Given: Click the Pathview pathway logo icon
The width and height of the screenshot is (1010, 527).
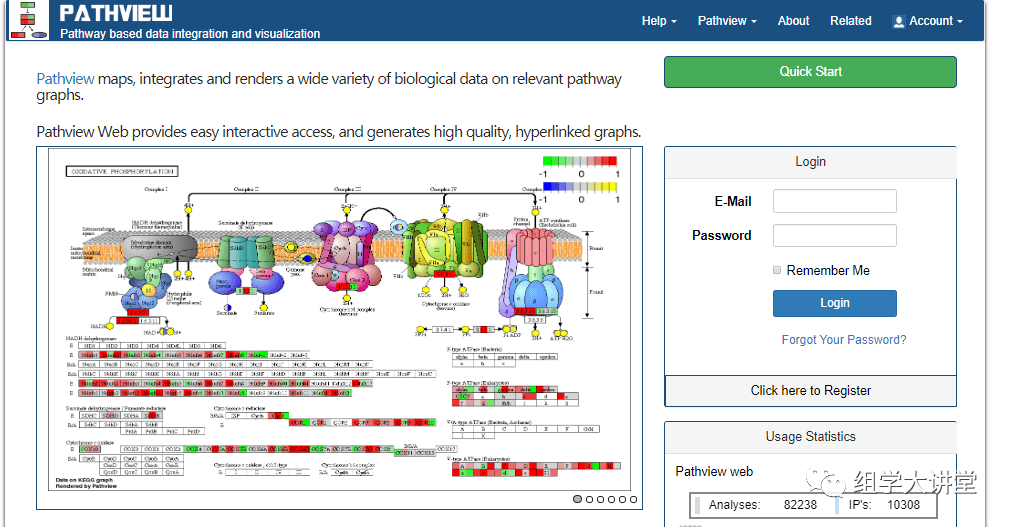Looking at the screenshot, I should coord(28,20).
